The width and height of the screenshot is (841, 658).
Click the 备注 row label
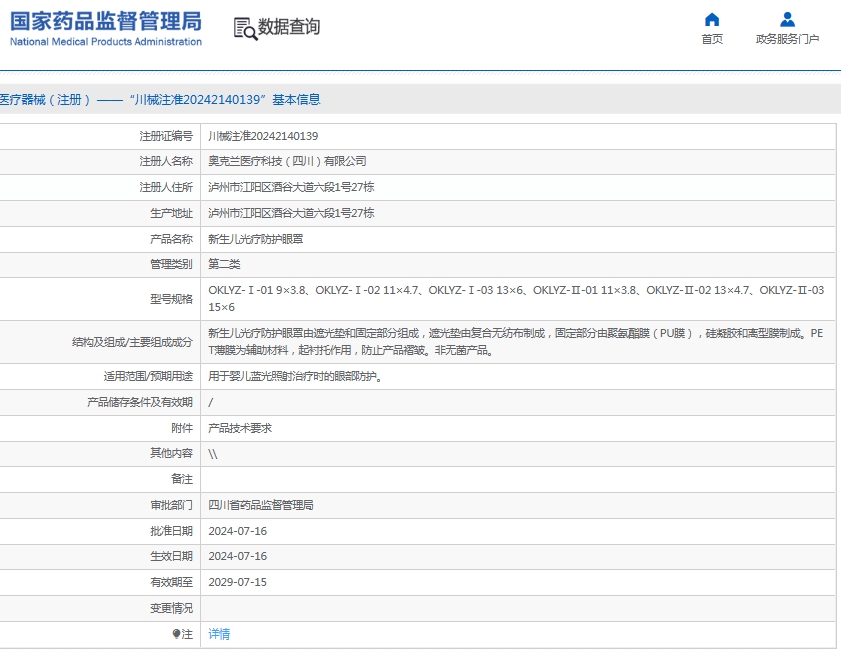182,479
